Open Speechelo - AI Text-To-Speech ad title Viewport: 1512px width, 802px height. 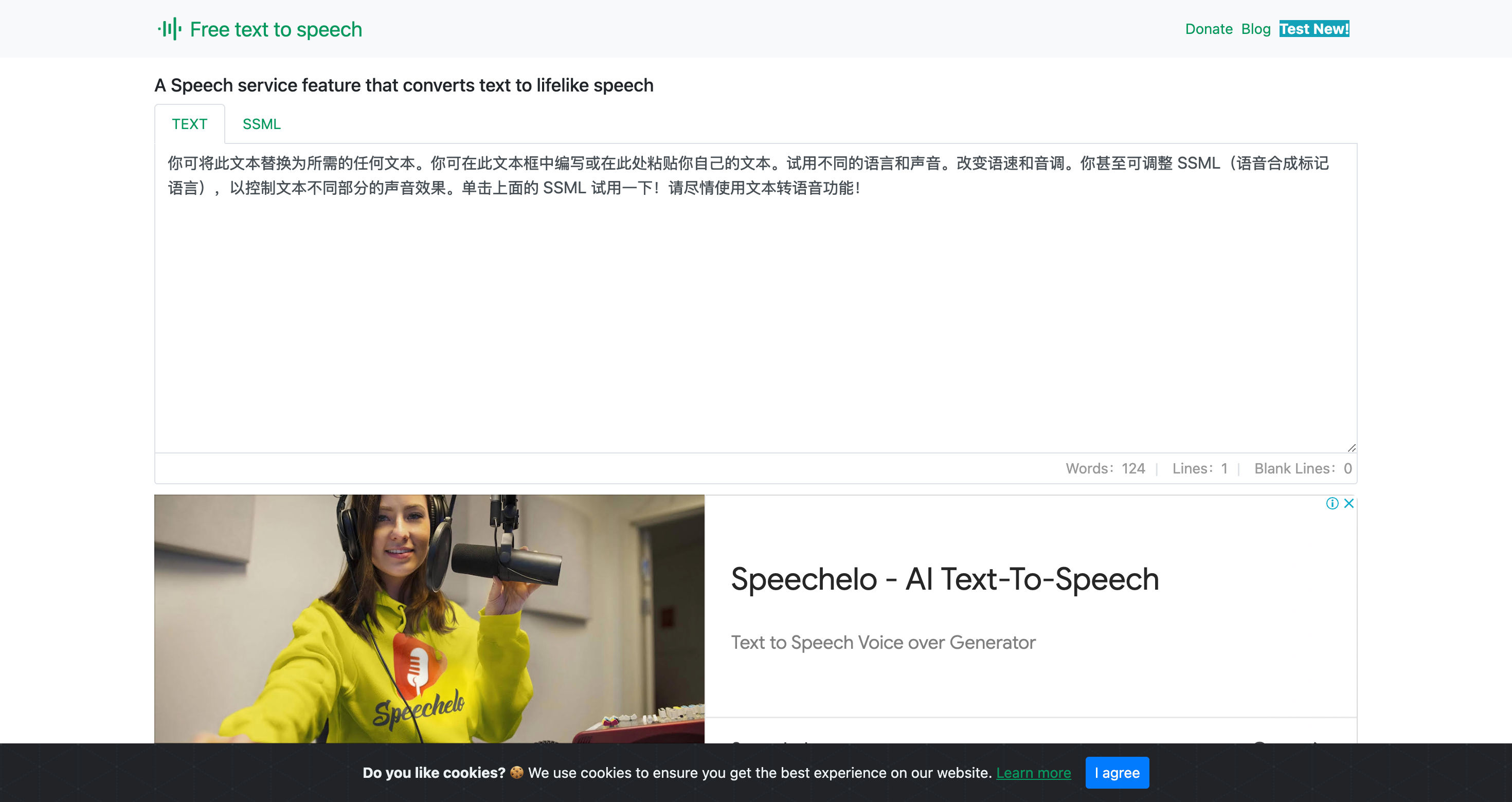click(944, 579)
